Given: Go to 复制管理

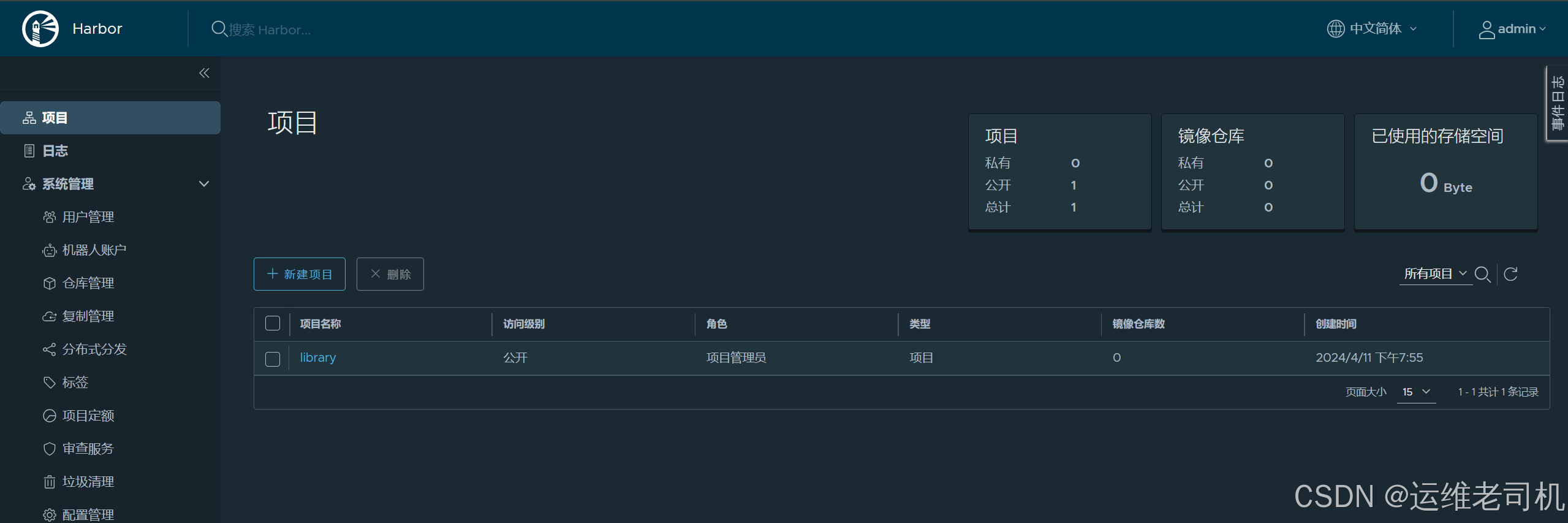Looking at the screenshot, I should 88,316.
